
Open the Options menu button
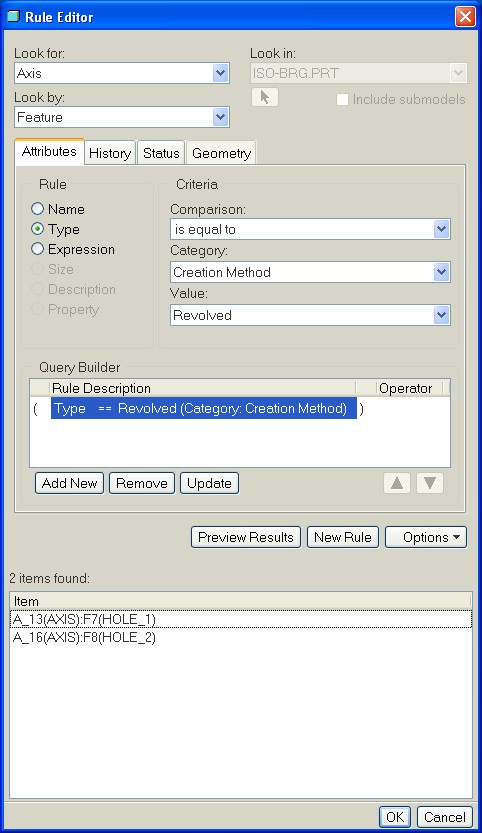point(426,537)
